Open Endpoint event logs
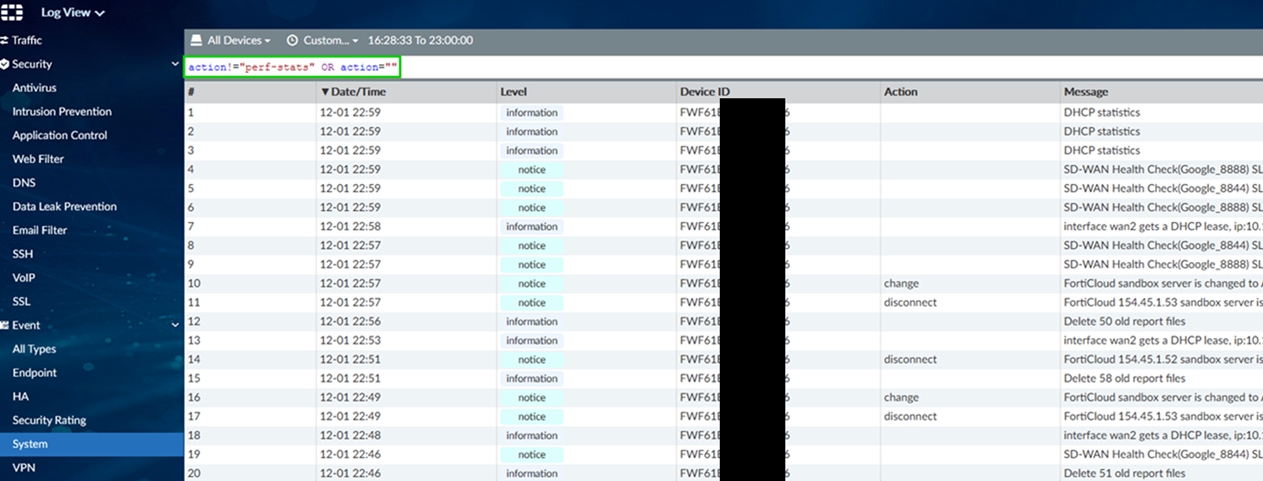This screenshot has width=1263, height=481. click(x=34, y=373)
